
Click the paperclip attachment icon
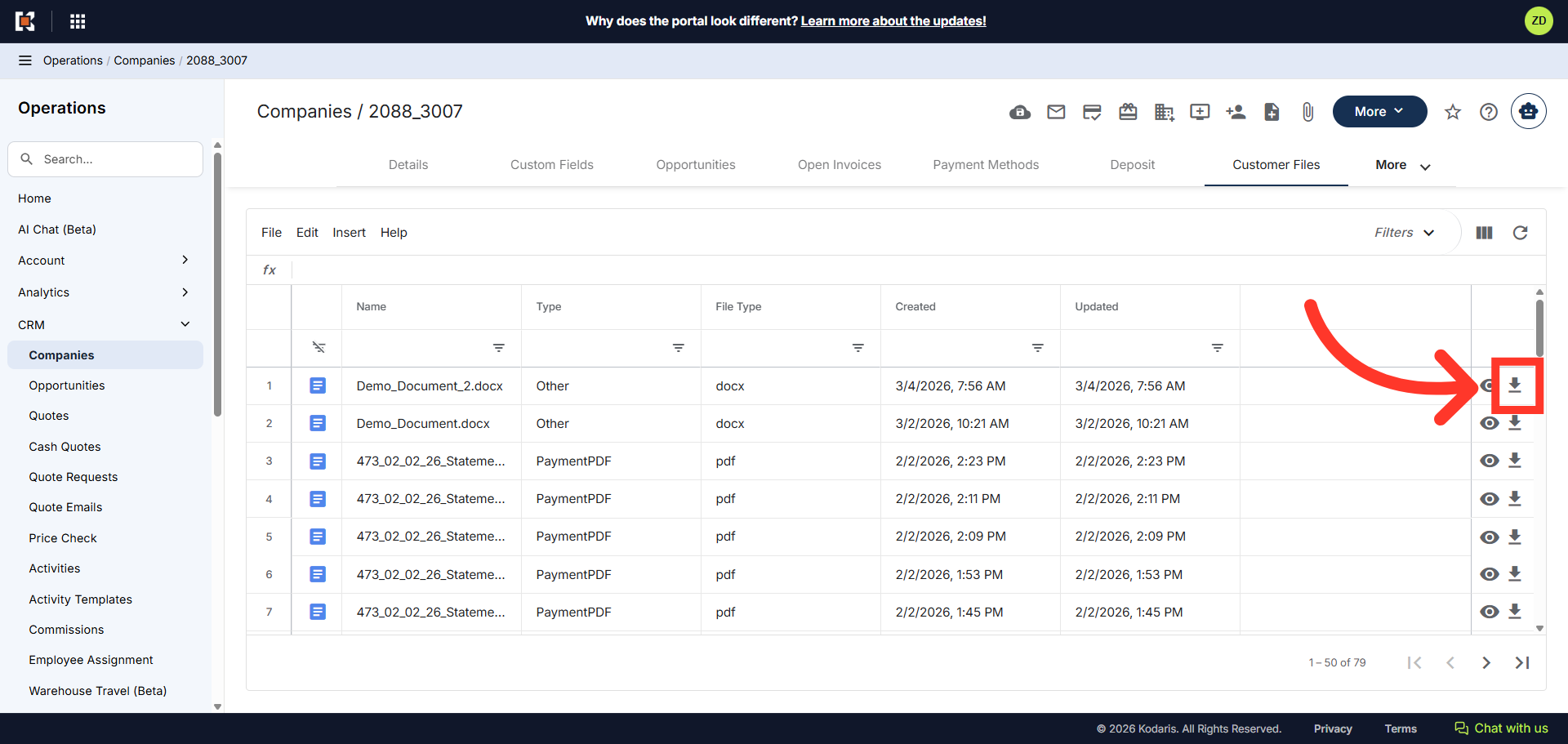click(1307, 112)
